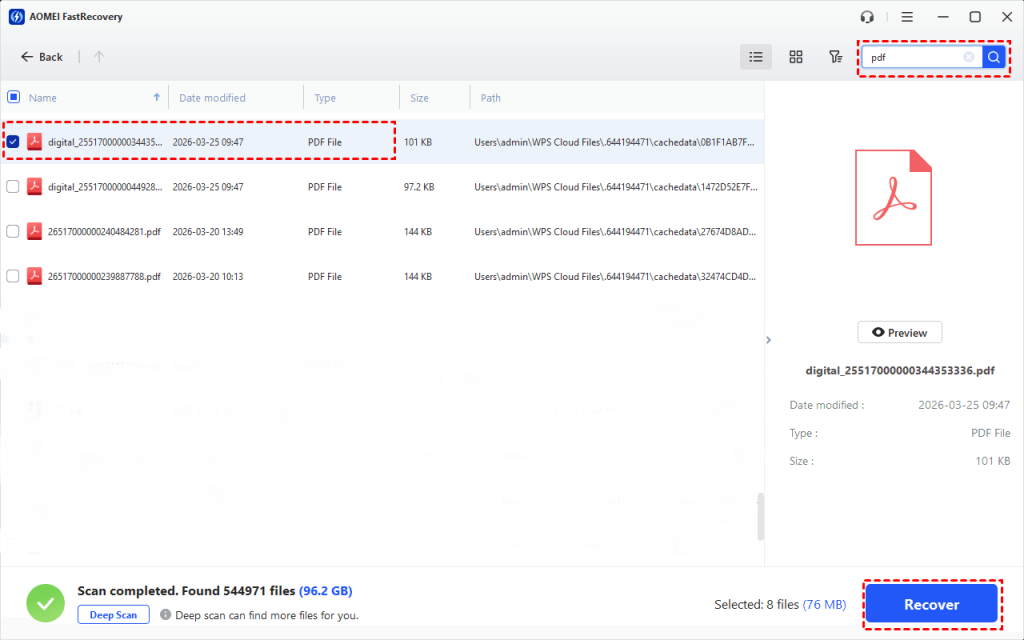This screenshot has height=640, width=1024.
Task: Switch to list view layout
Action: click(x=756, y=57)
